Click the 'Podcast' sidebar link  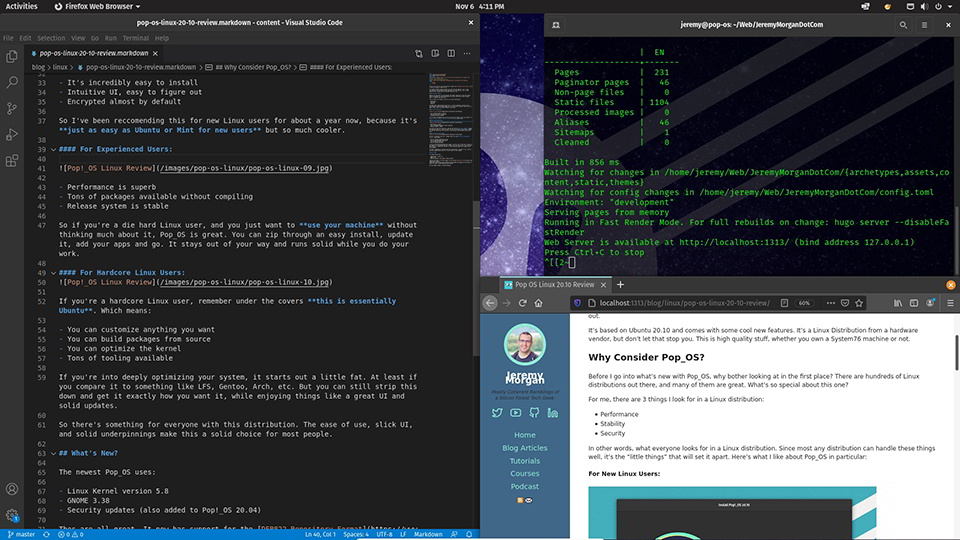tap(525, 487)
